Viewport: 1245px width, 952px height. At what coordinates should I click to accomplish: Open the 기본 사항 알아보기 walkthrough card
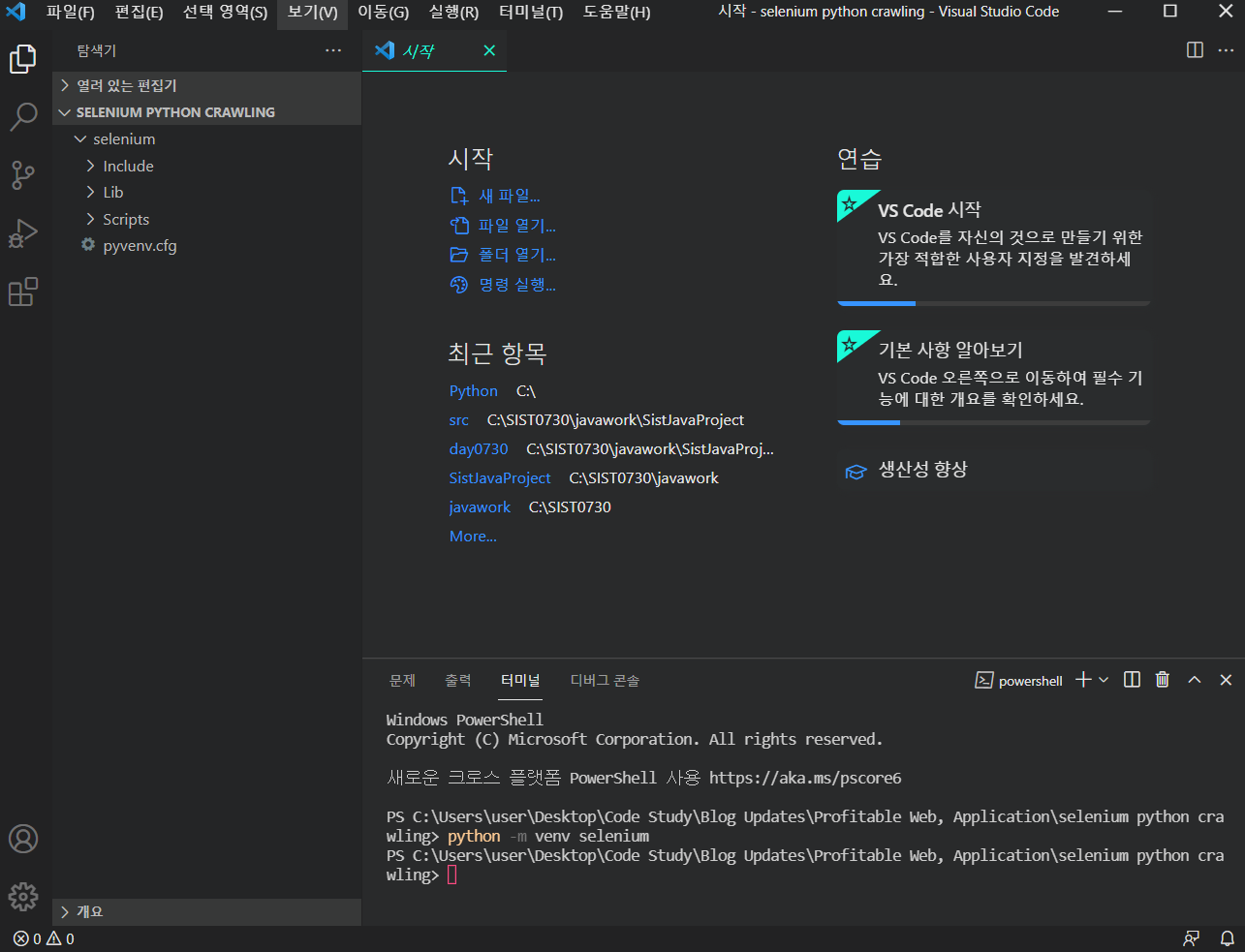(x=993, y=378)
